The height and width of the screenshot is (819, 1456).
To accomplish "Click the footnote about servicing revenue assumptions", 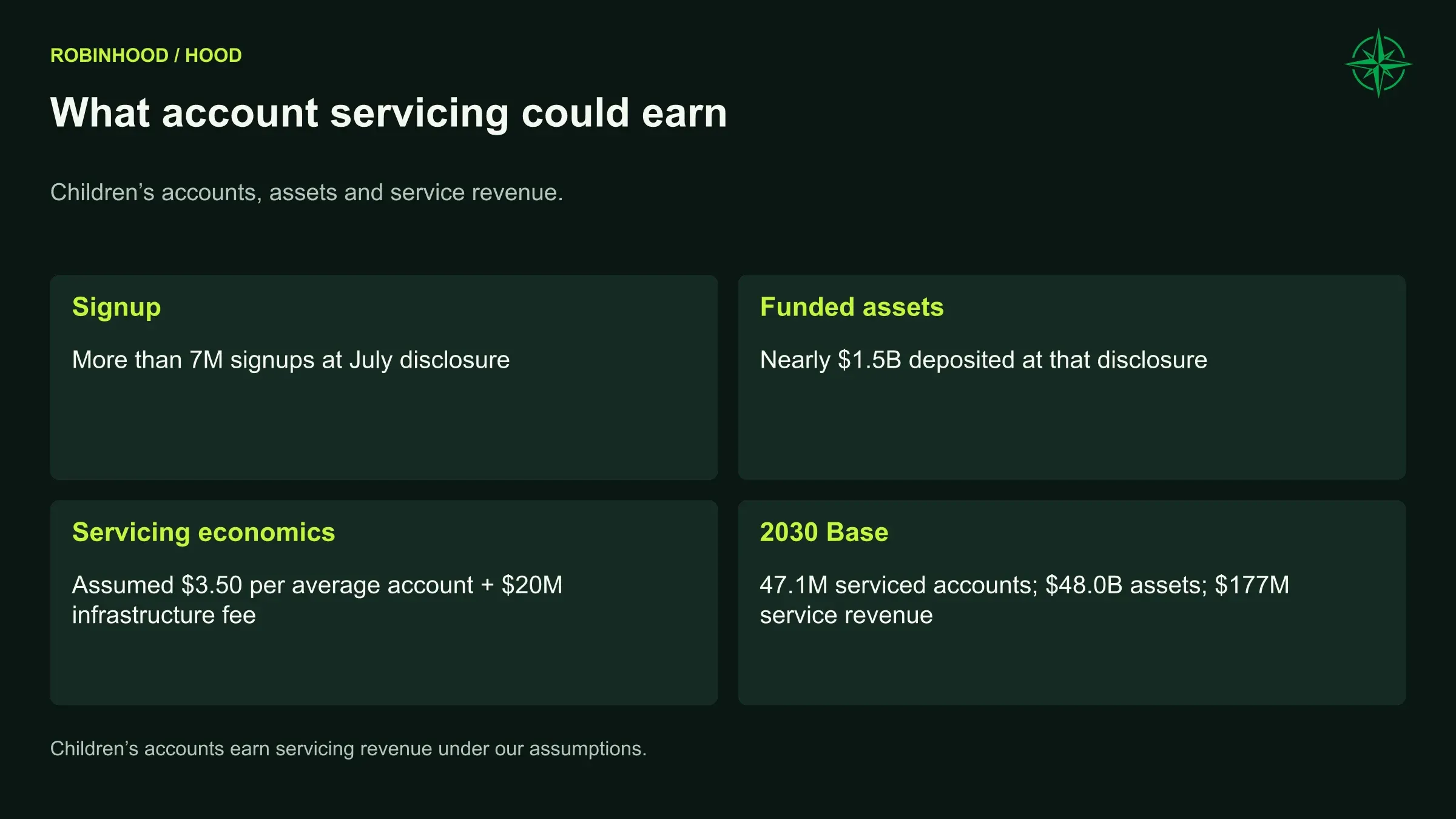I will 348,749.
